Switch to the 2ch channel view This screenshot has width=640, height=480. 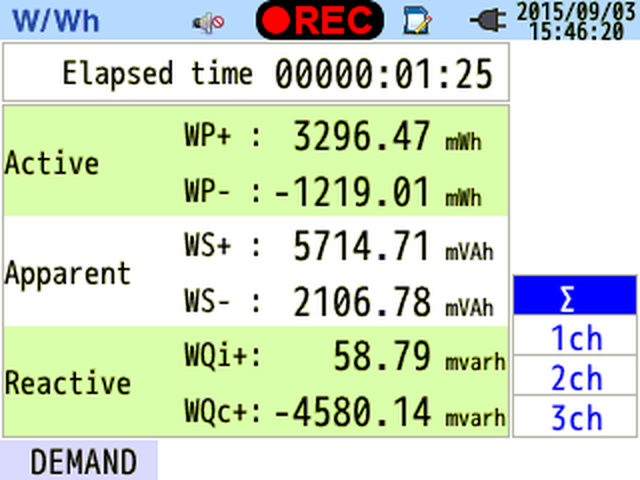[575, 375]
